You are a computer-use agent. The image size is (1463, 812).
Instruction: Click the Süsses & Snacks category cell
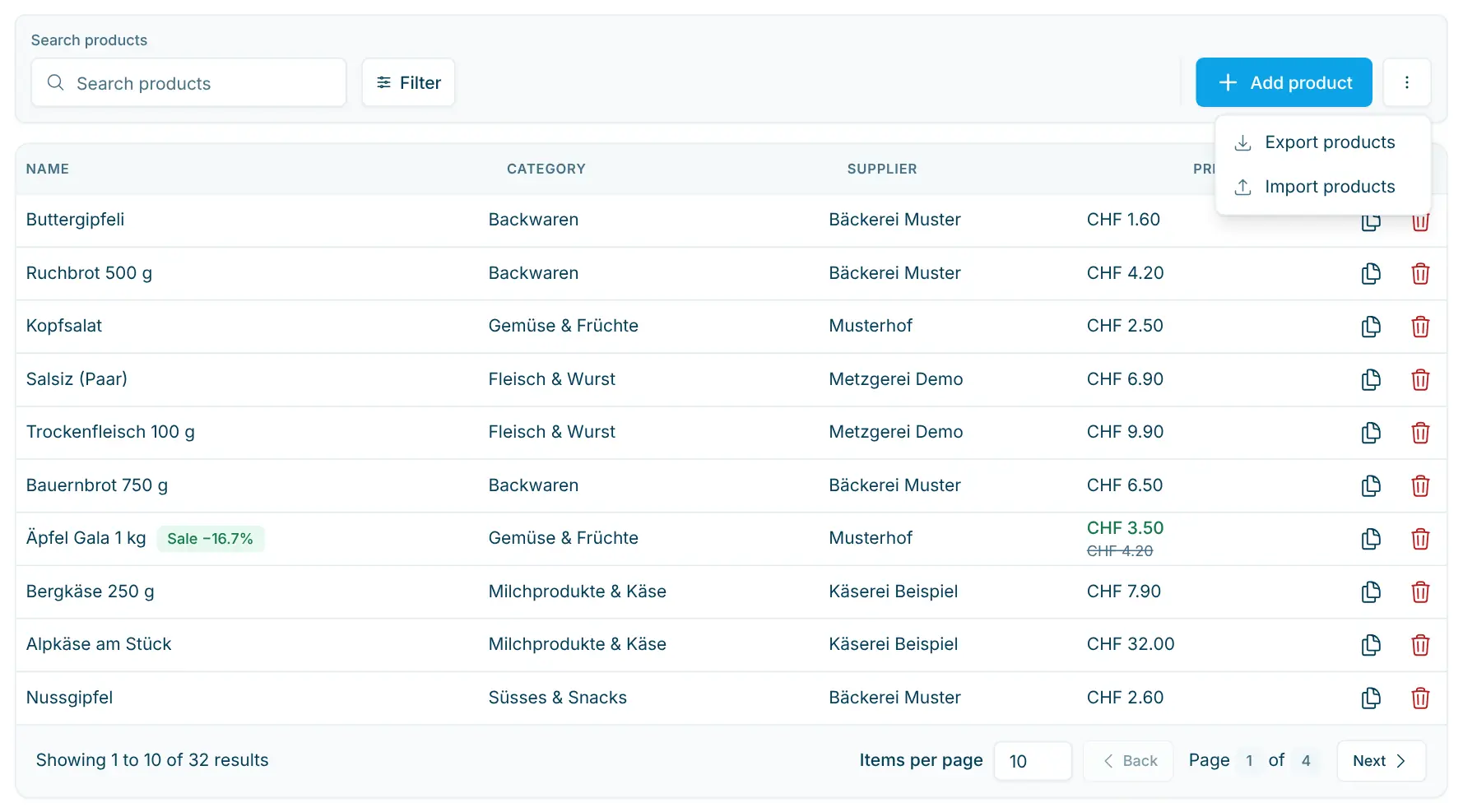click(x=557, y=698)
